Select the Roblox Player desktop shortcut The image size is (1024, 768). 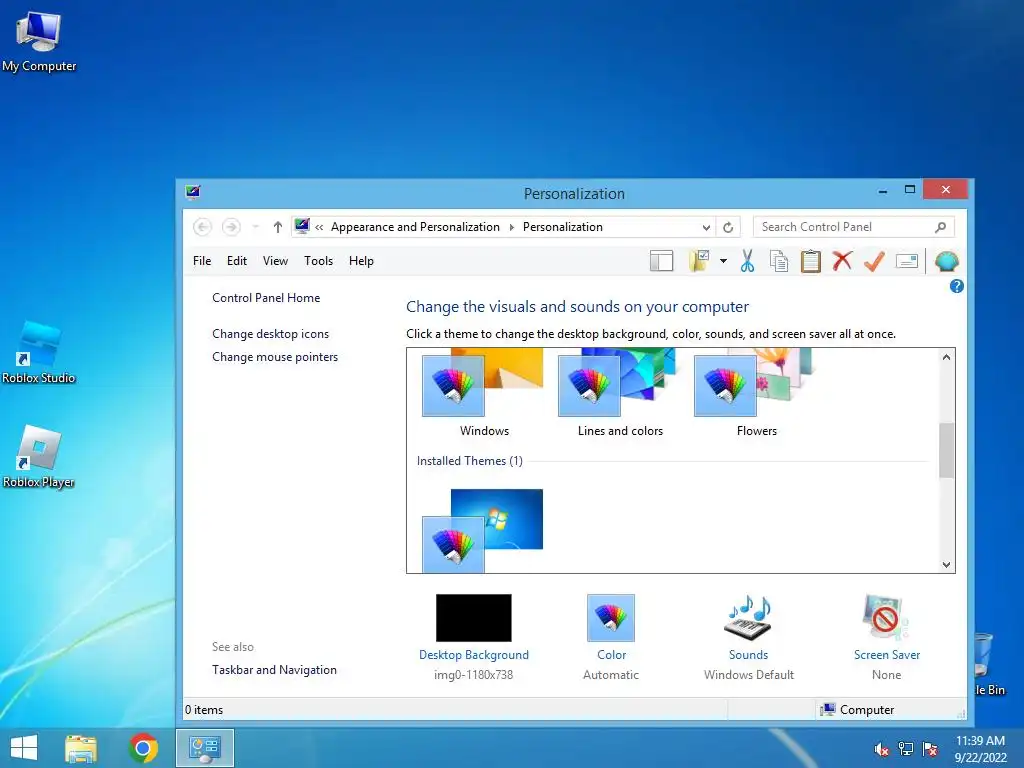39,456
